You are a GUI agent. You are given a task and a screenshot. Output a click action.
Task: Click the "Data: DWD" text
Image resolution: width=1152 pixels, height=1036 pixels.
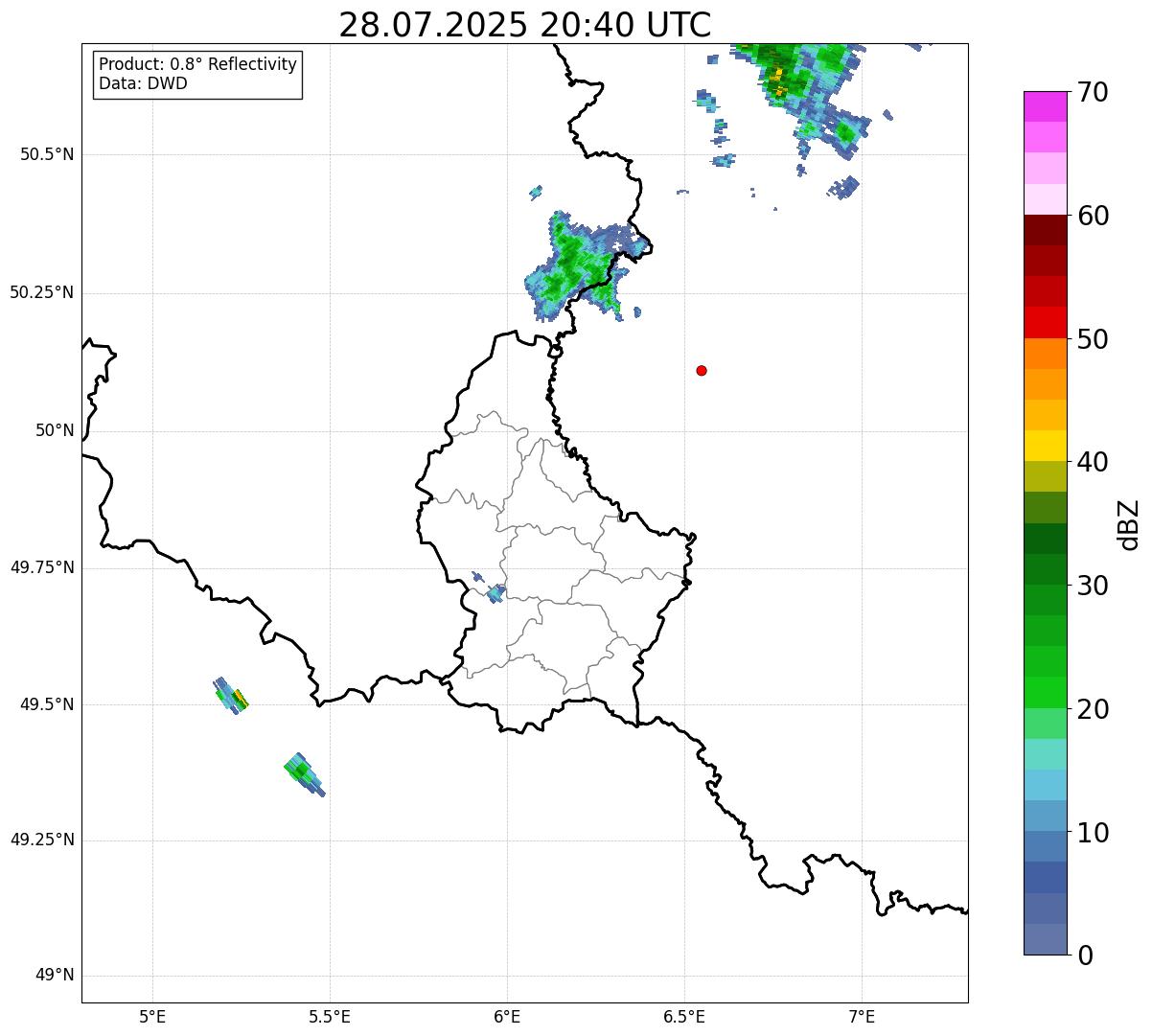click(x=144, y=83)
